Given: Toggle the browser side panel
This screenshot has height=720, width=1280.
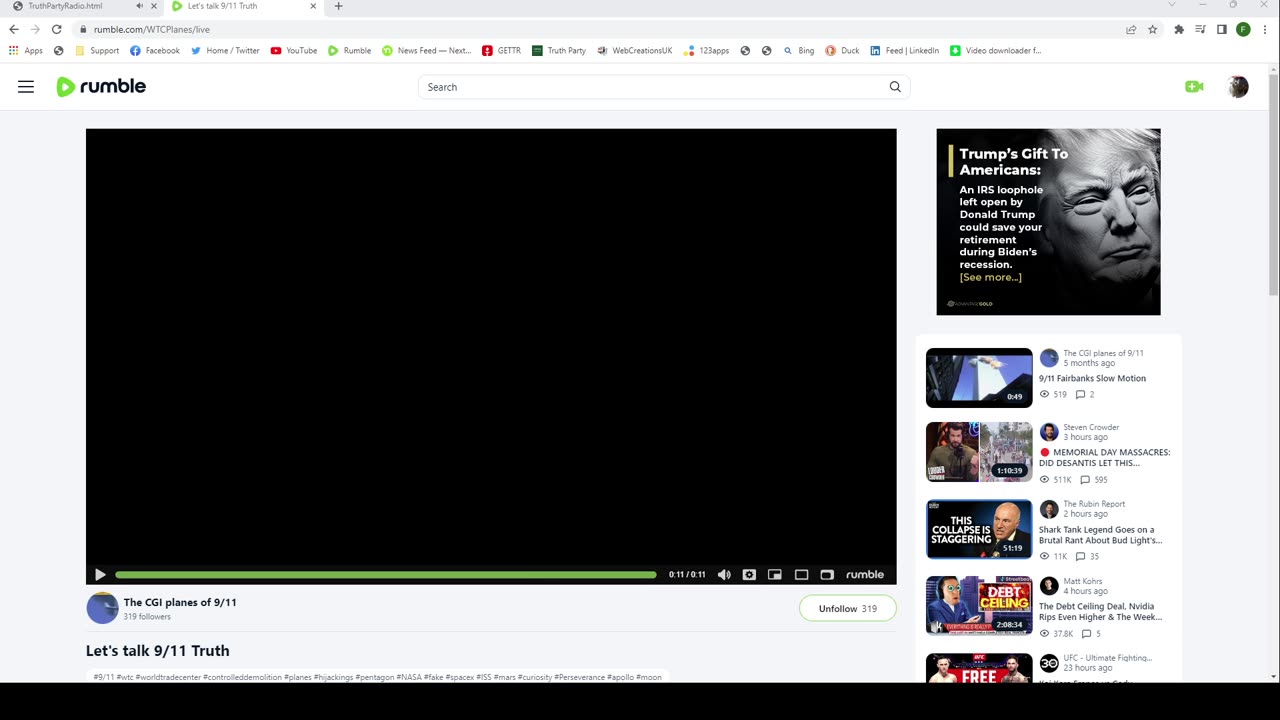Looking at the screenshot, I should click(1222, 30).
